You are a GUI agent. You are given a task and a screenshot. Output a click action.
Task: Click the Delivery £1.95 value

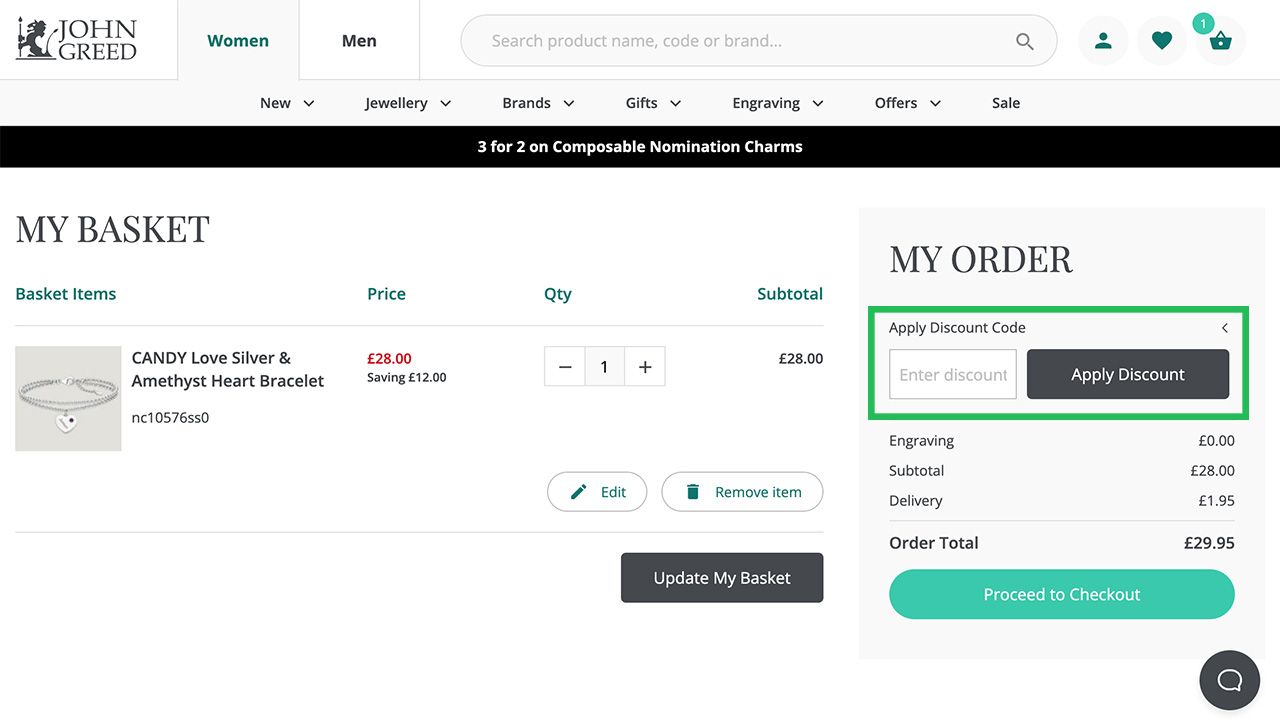1217,501
